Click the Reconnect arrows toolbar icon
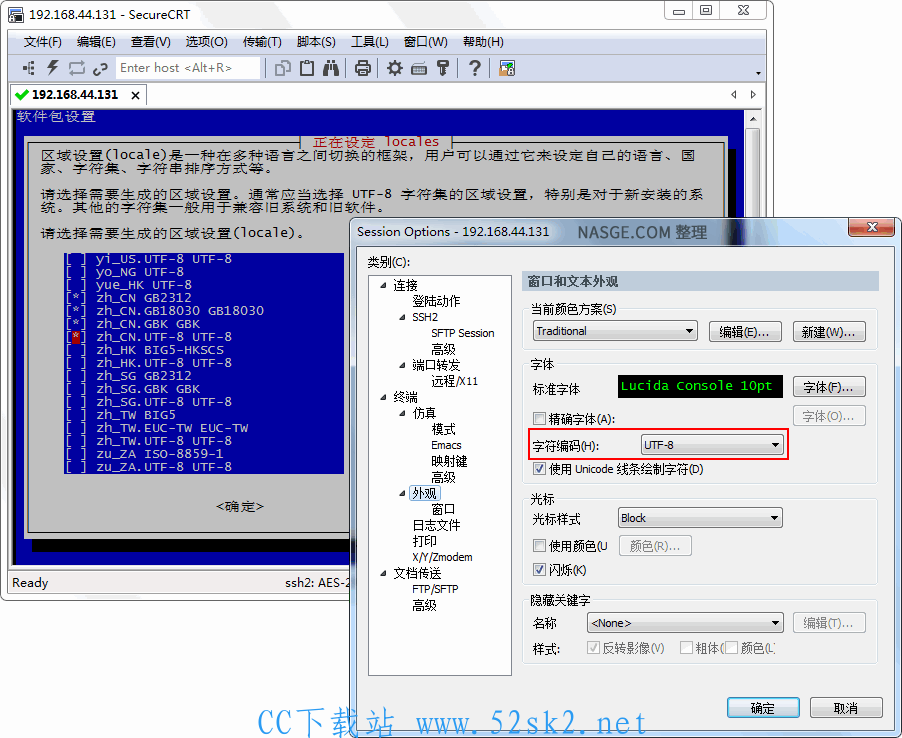Screen dimensions: 902x738 tap(77, 68)
